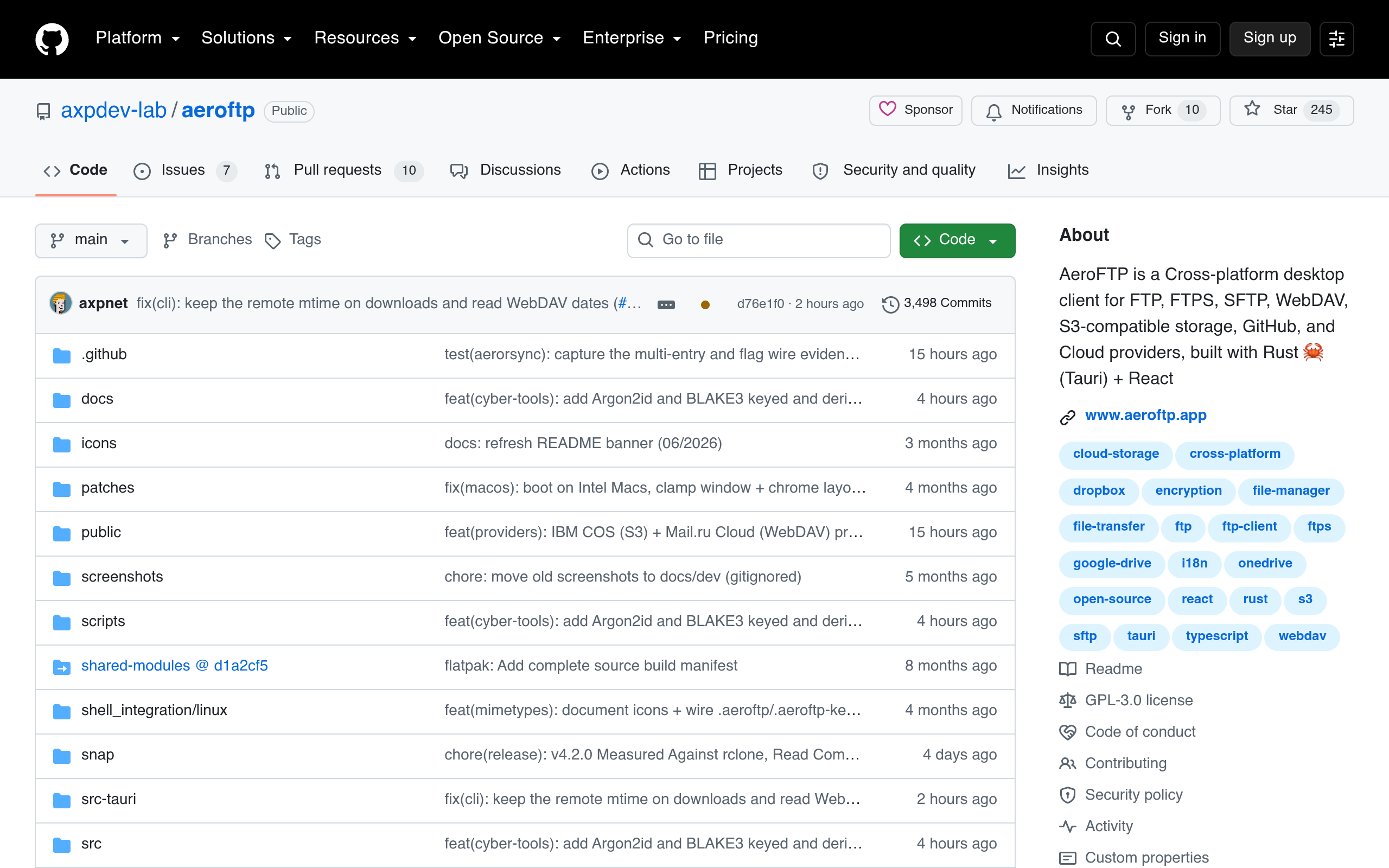Click the Sign up button
Viewport: 1389px width, 868px height.
[x=1270, y=39]
